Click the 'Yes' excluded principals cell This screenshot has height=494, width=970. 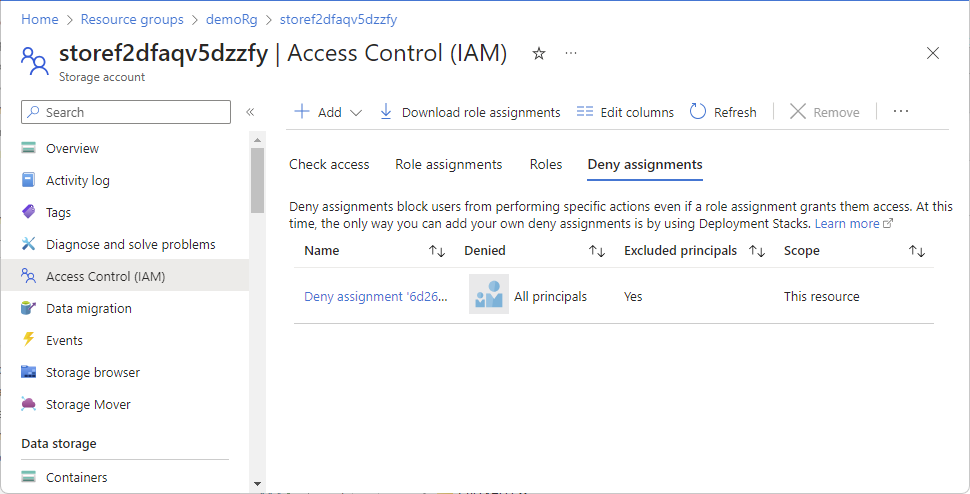tap(633, 296)
